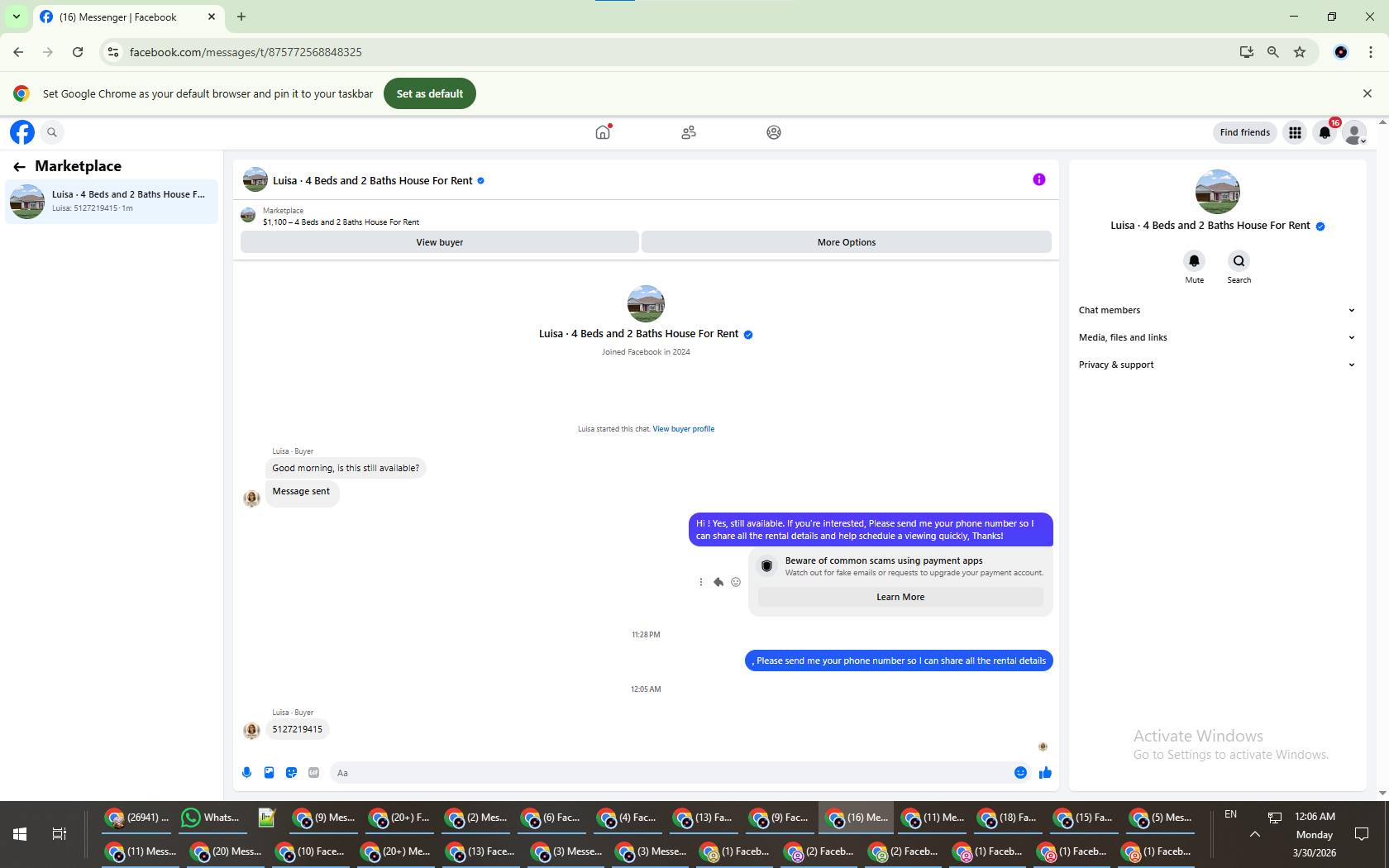Go to the Home feed icon
This screenshot has height=868, width=1389.
603,132
